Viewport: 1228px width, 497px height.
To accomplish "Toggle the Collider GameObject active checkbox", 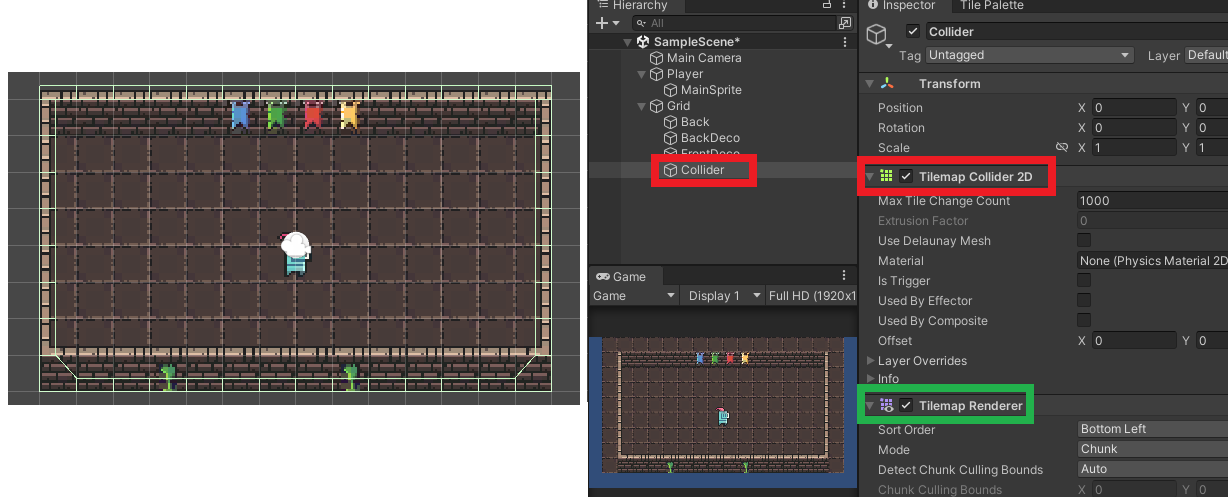I will (x=913, y=32).
